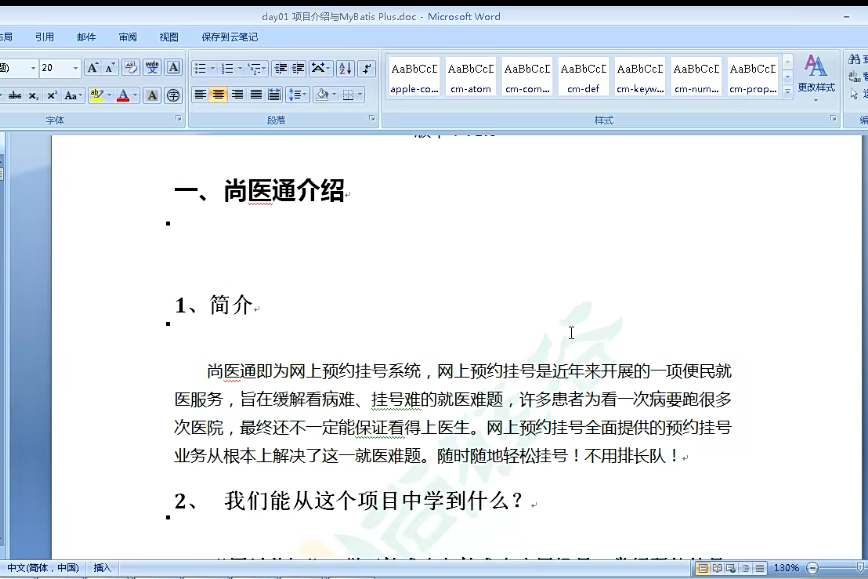The height and width of the screenshot is (579, 868).
Task: Open the phonetic guide tool
Action: tap(153, 68)
